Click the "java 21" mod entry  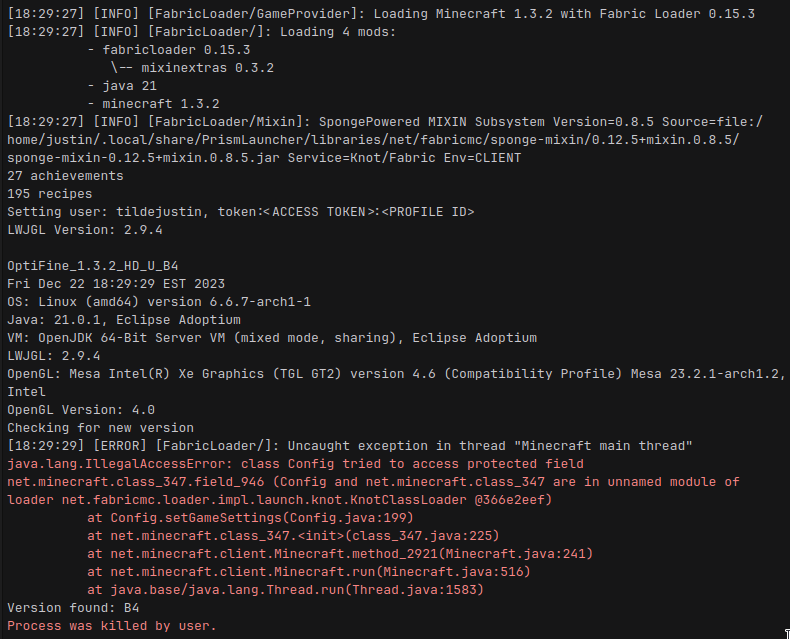click(x=132, y=85)
